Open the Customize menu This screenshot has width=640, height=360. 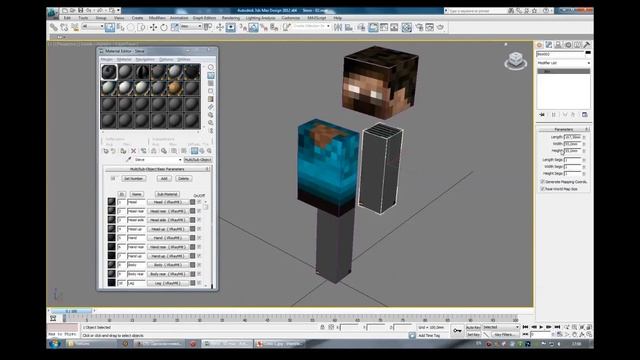291,18
